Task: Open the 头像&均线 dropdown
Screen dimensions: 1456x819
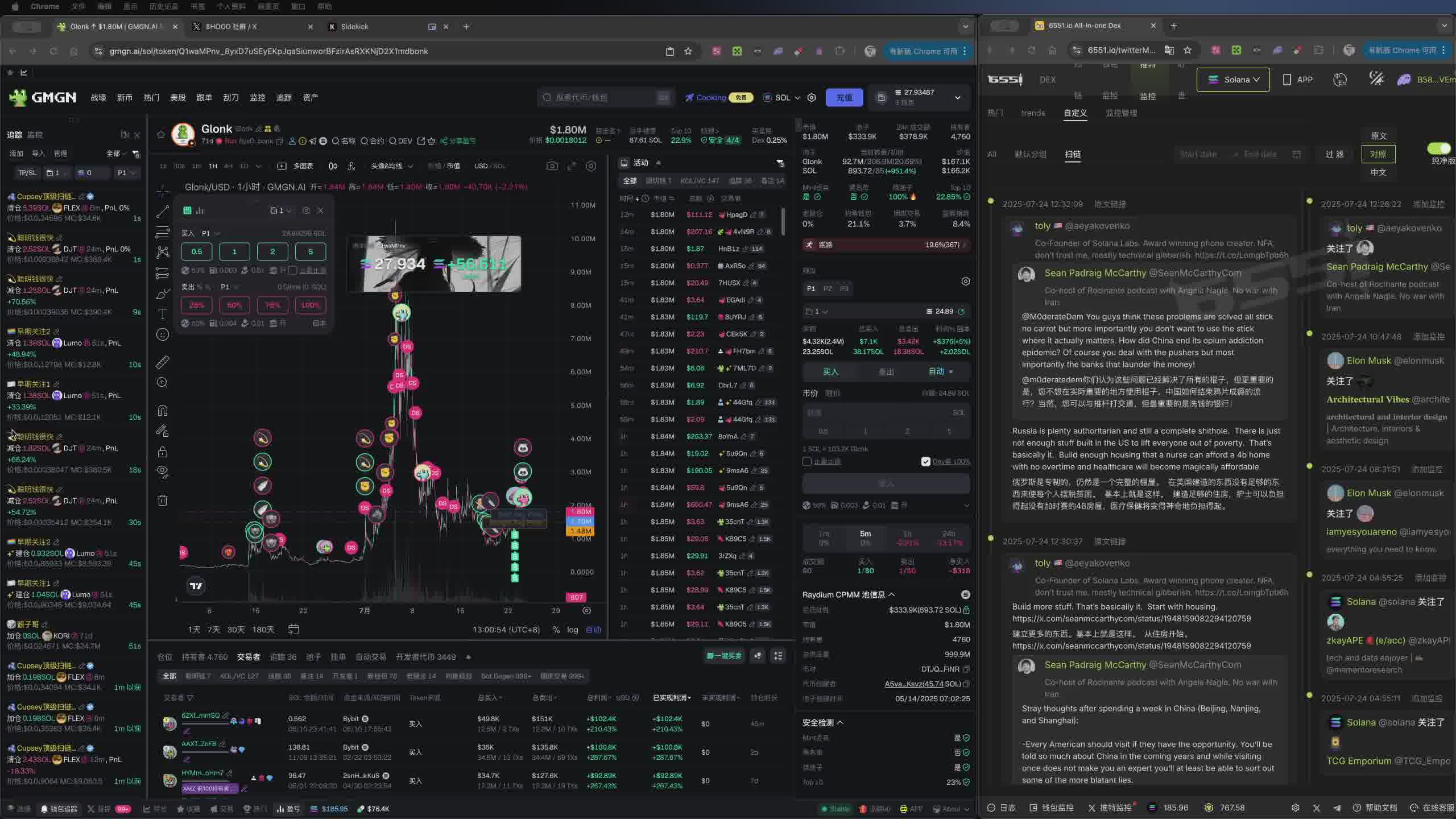Action: 392,166
